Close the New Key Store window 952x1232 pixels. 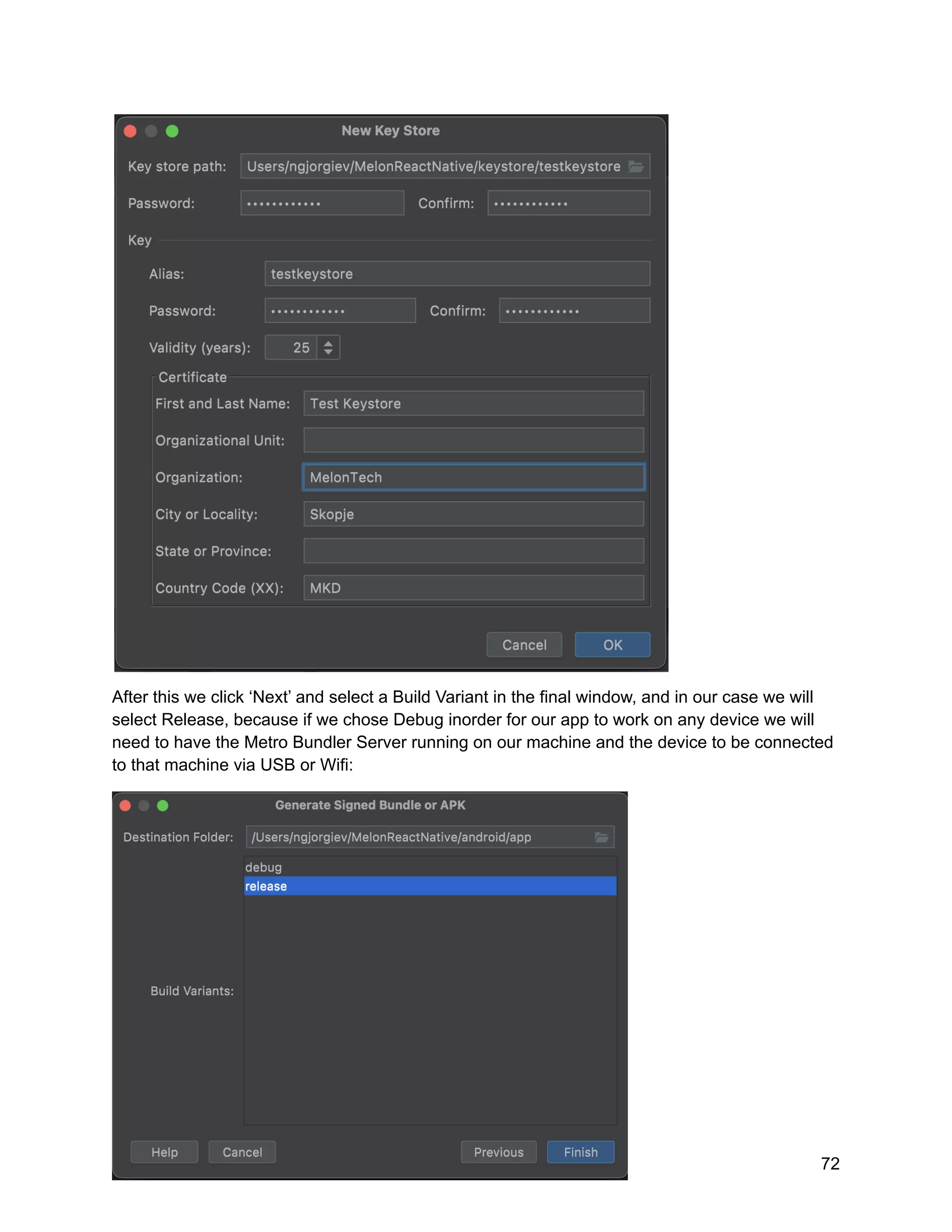[130, 132]
